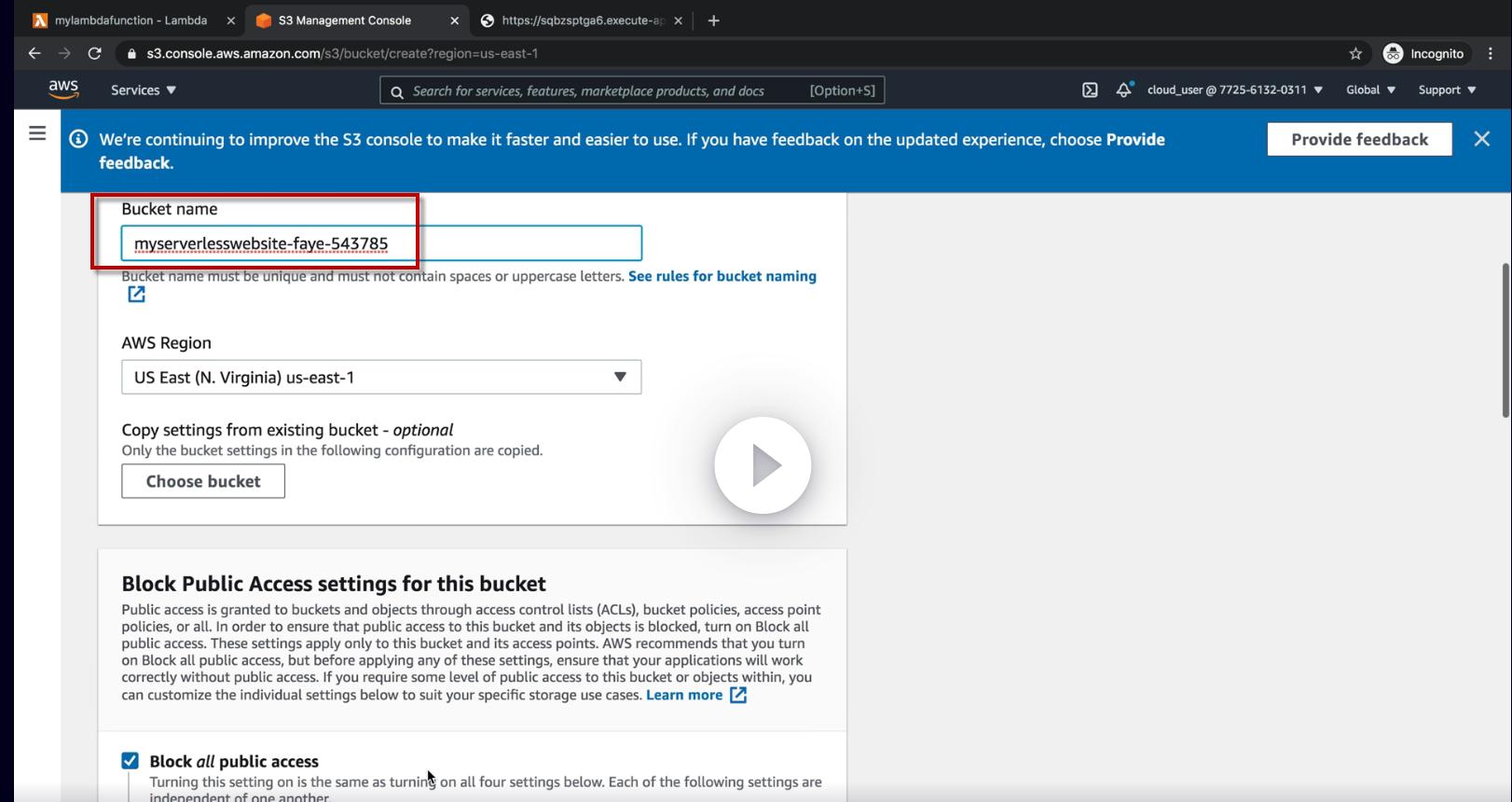1512x802 pixels.
Task: Open the notifications bell
Action: [x=1123, y=90]
